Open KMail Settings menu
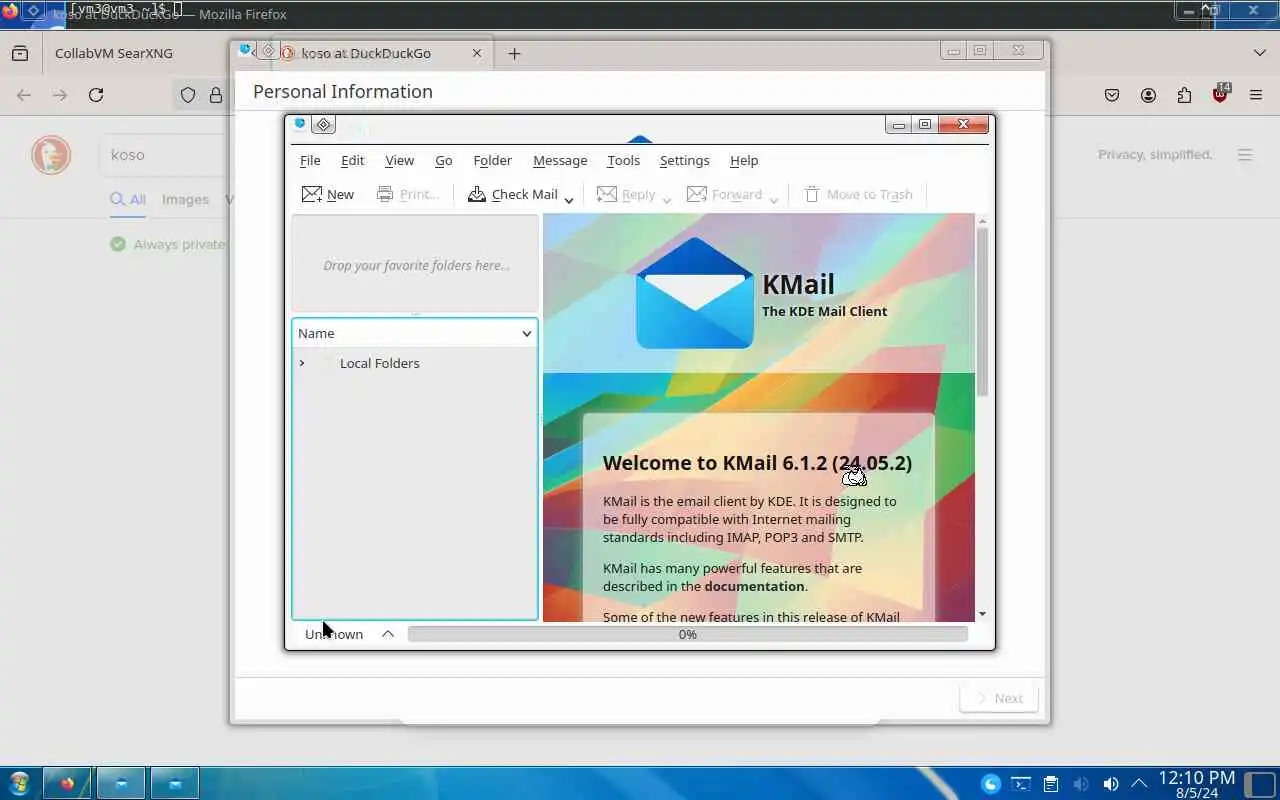Viewport: 1280px width, 800px height. (x=684, y=160)
